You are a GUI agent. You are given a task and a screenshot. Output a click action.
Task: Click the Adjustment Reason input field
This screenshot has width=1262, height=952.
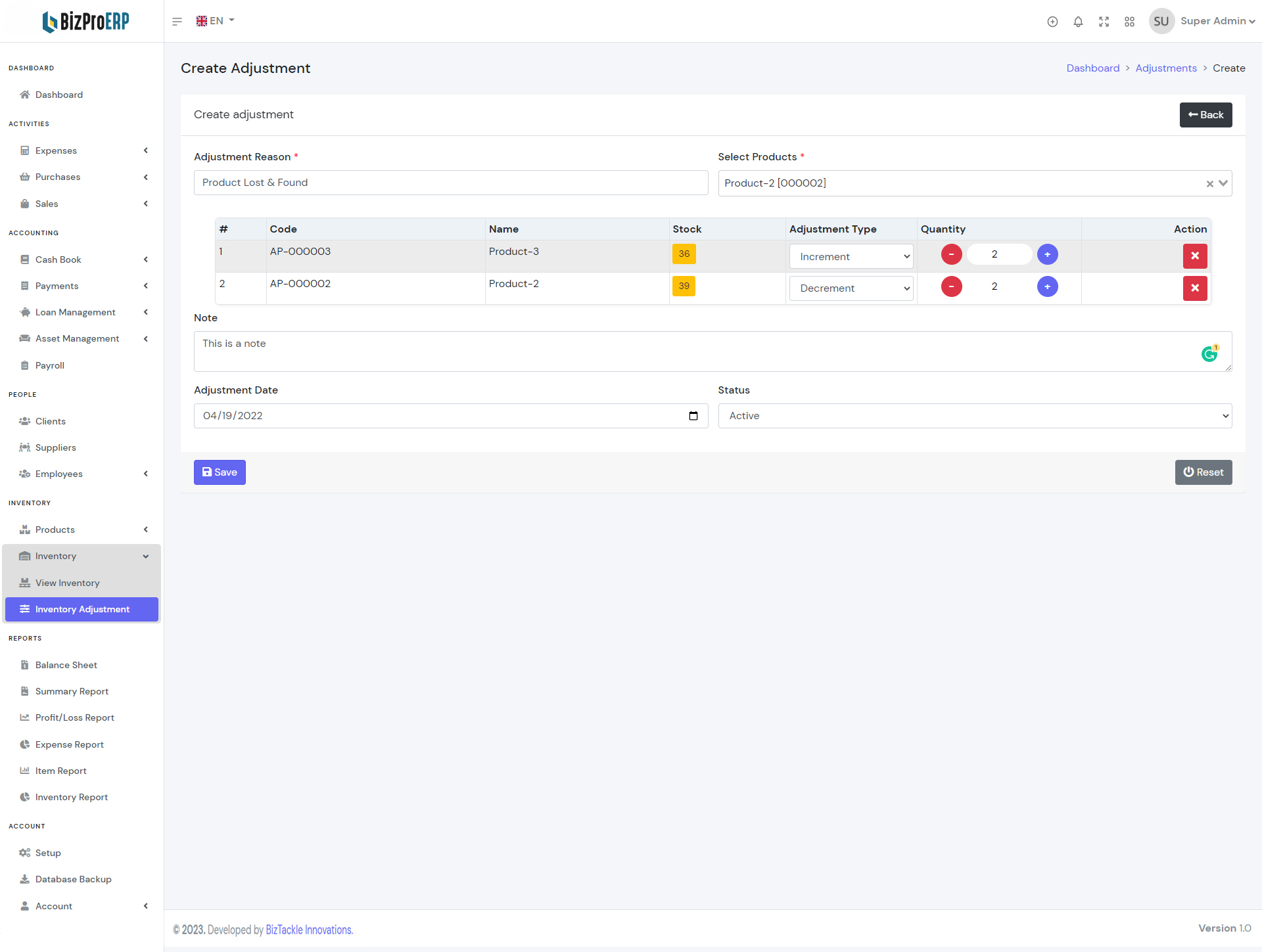click(x=450, y=183)
